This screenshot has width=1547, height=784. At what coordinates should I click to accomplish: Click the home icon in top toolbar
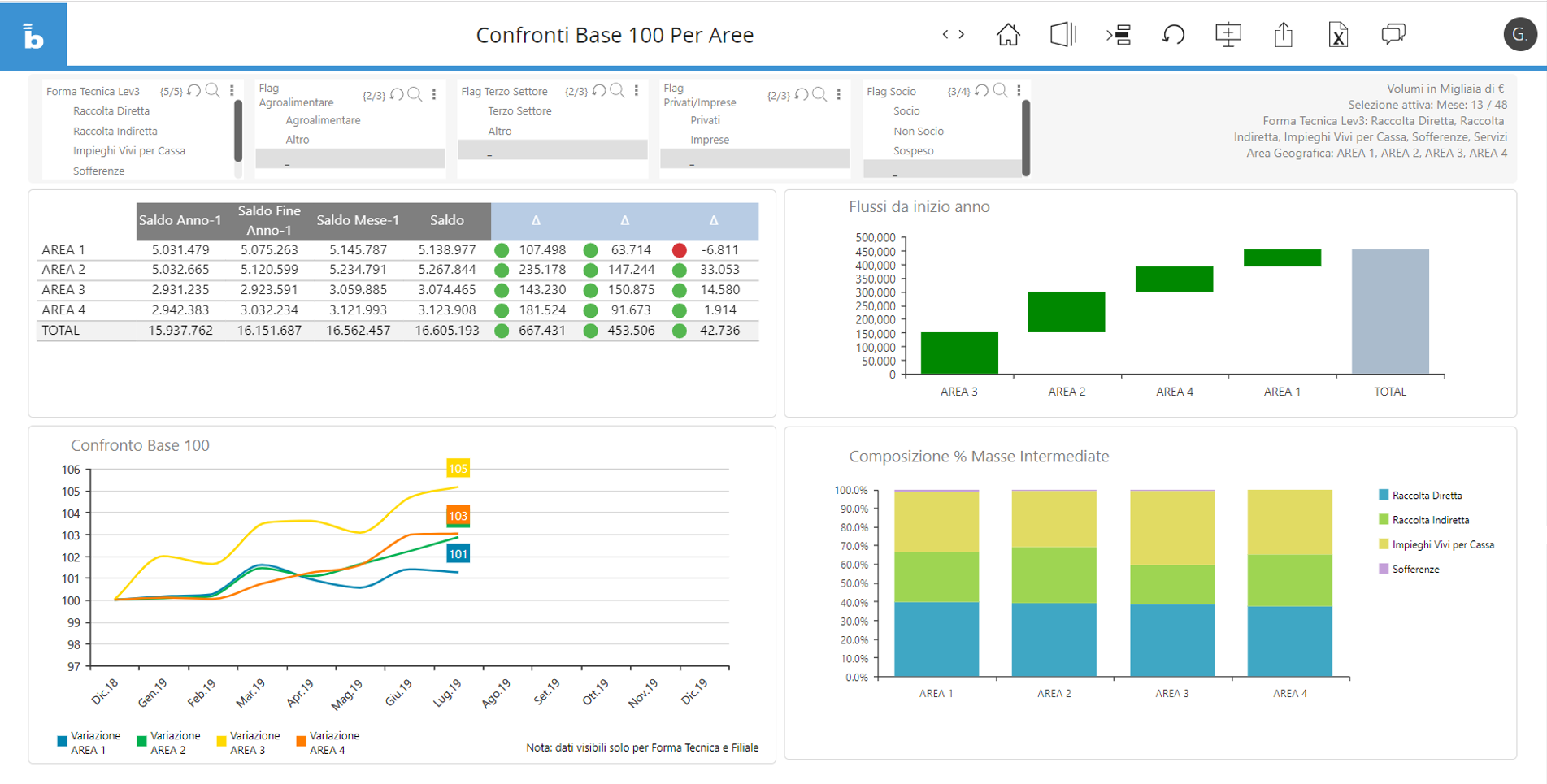1007,35
